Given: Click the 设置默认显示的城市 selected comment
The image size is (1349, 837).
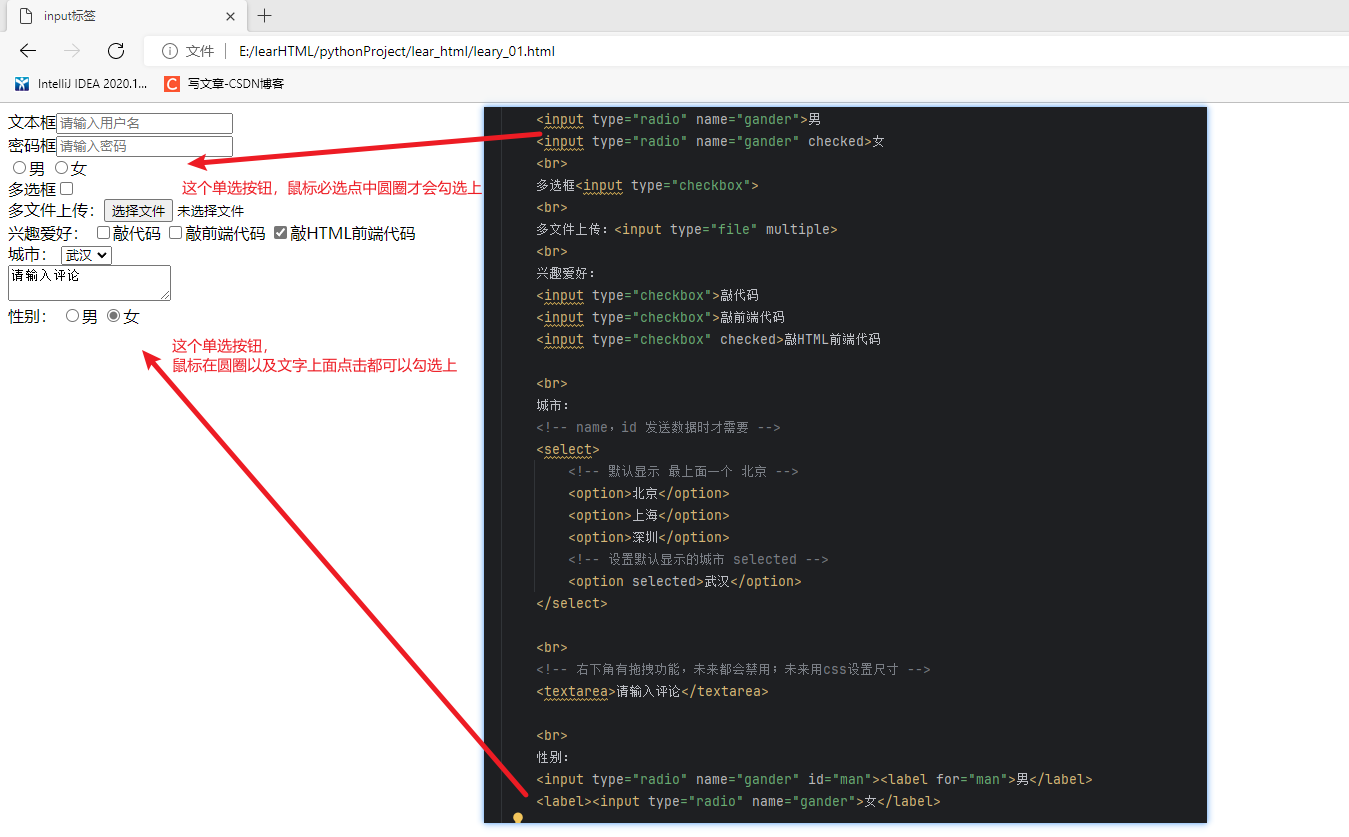Looking at the screenshot, I should [x=698, y=559].
